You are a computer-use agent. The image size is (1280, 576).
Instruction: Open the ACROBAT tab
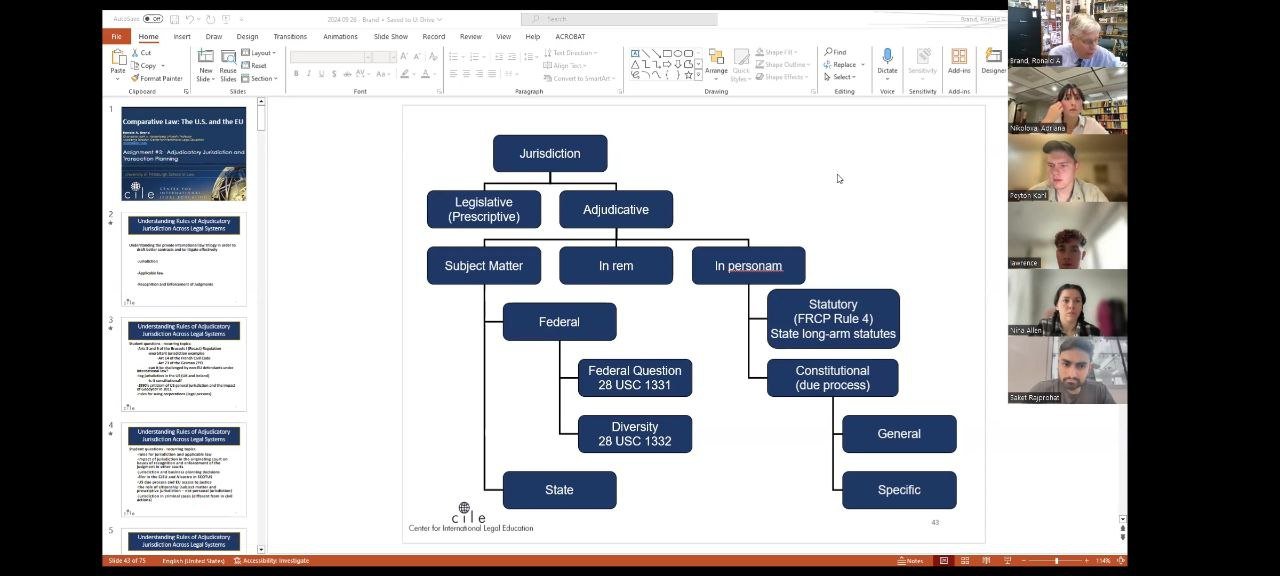(x=570, y=37)
